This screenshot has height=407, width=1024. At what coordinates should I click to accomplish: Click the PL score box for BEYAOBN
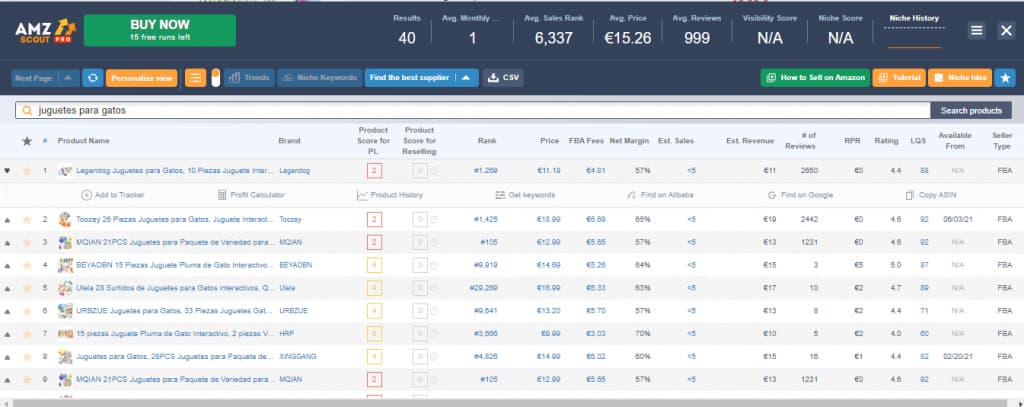click(x=374, y=265)
